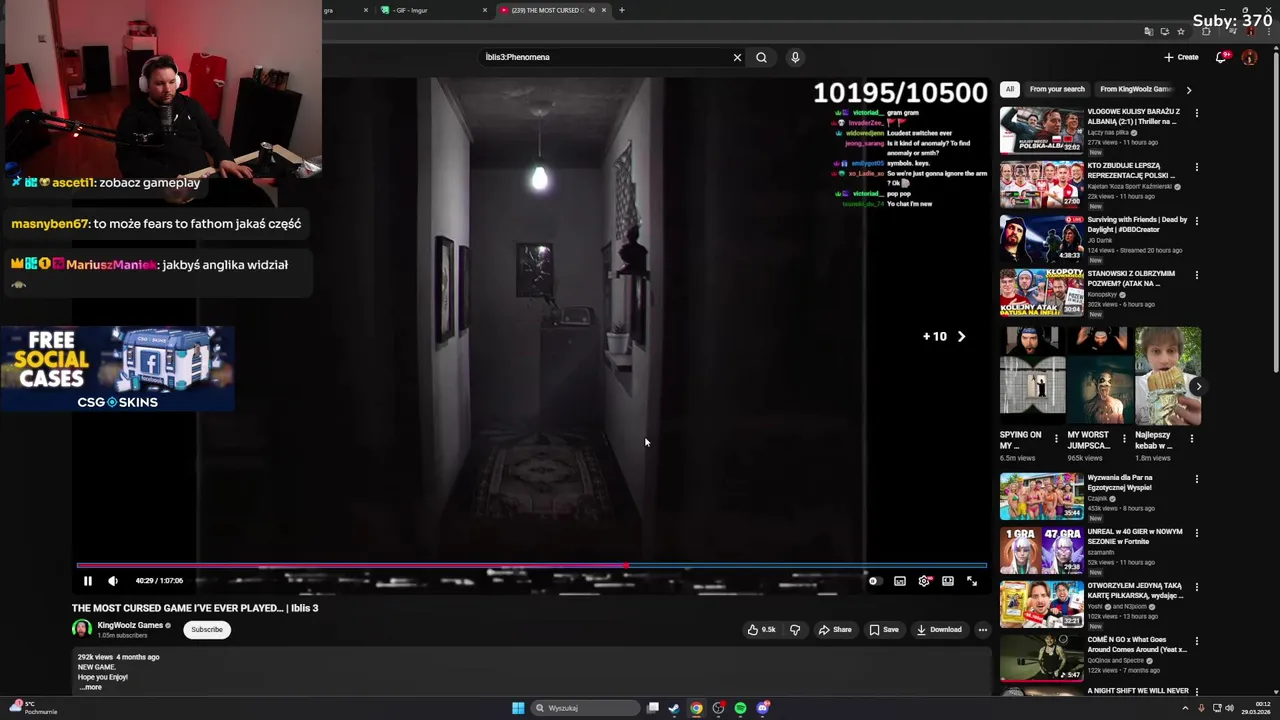Dislike the video
The height and width of the screenshot is (720, 1280).
795,630
